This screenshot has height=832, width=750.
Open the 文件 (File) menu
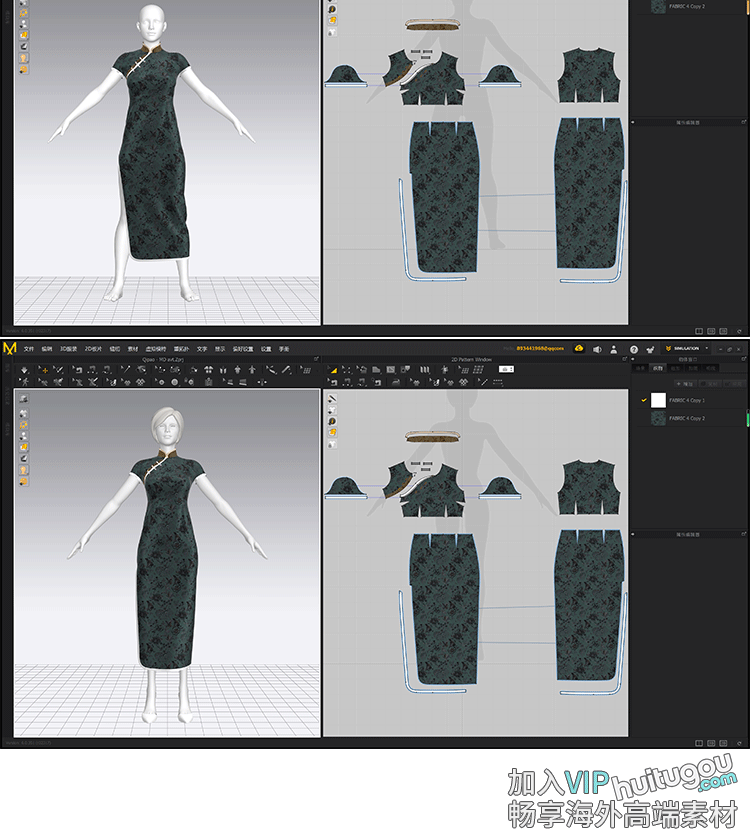[29, 349]
